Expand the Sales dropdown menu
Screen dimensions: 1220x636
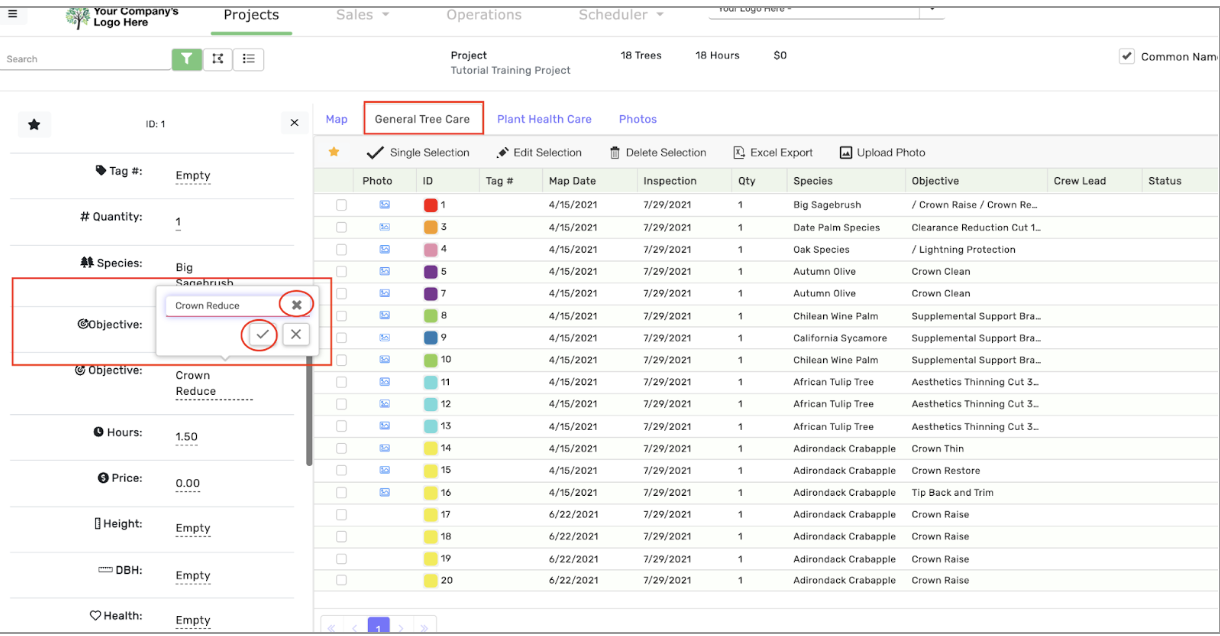click(x=363, y=15)
